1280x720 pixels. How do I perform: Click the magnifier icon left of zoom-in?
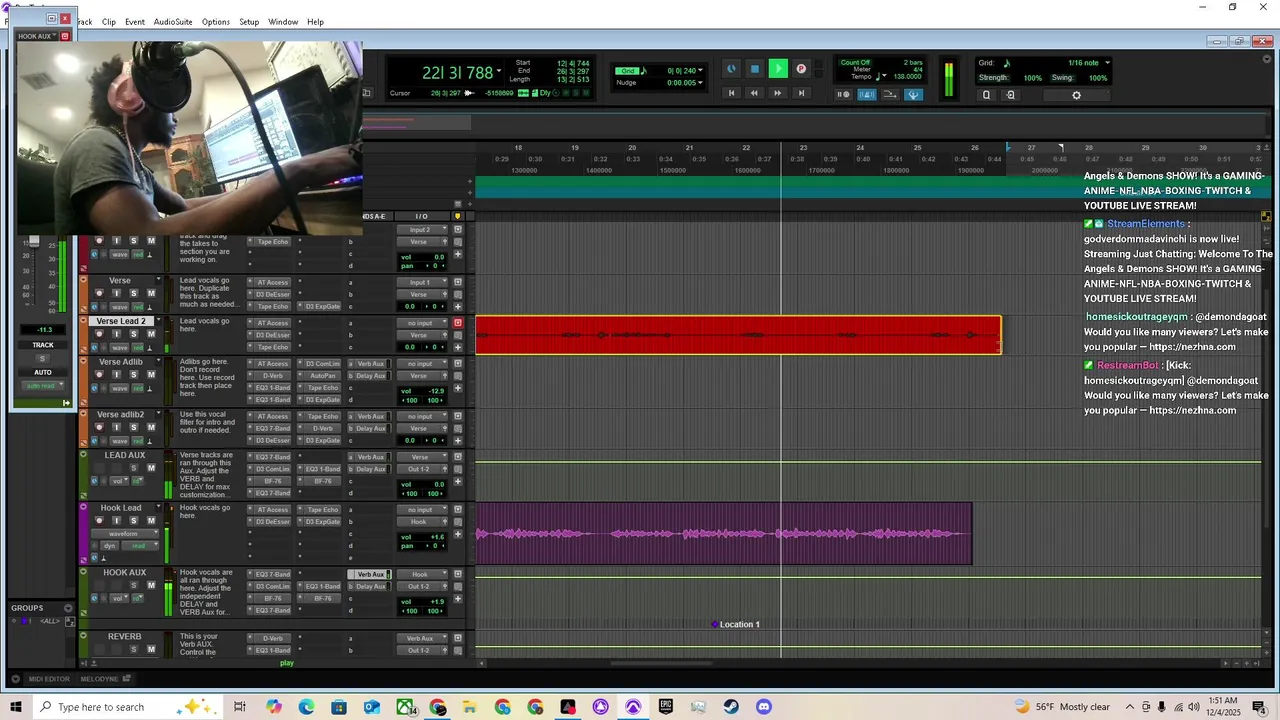pos(986,95)
